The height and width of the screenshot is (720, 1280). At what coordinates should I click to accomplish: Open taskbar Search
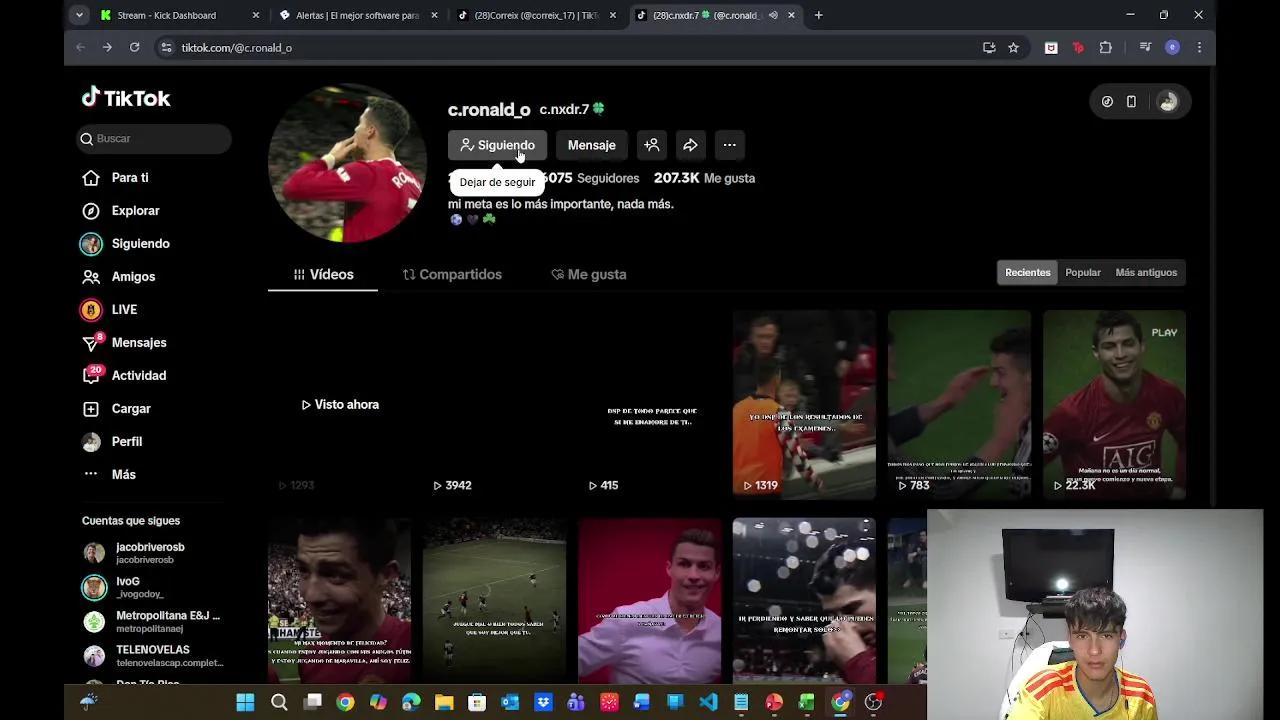(x=279, y=703)
